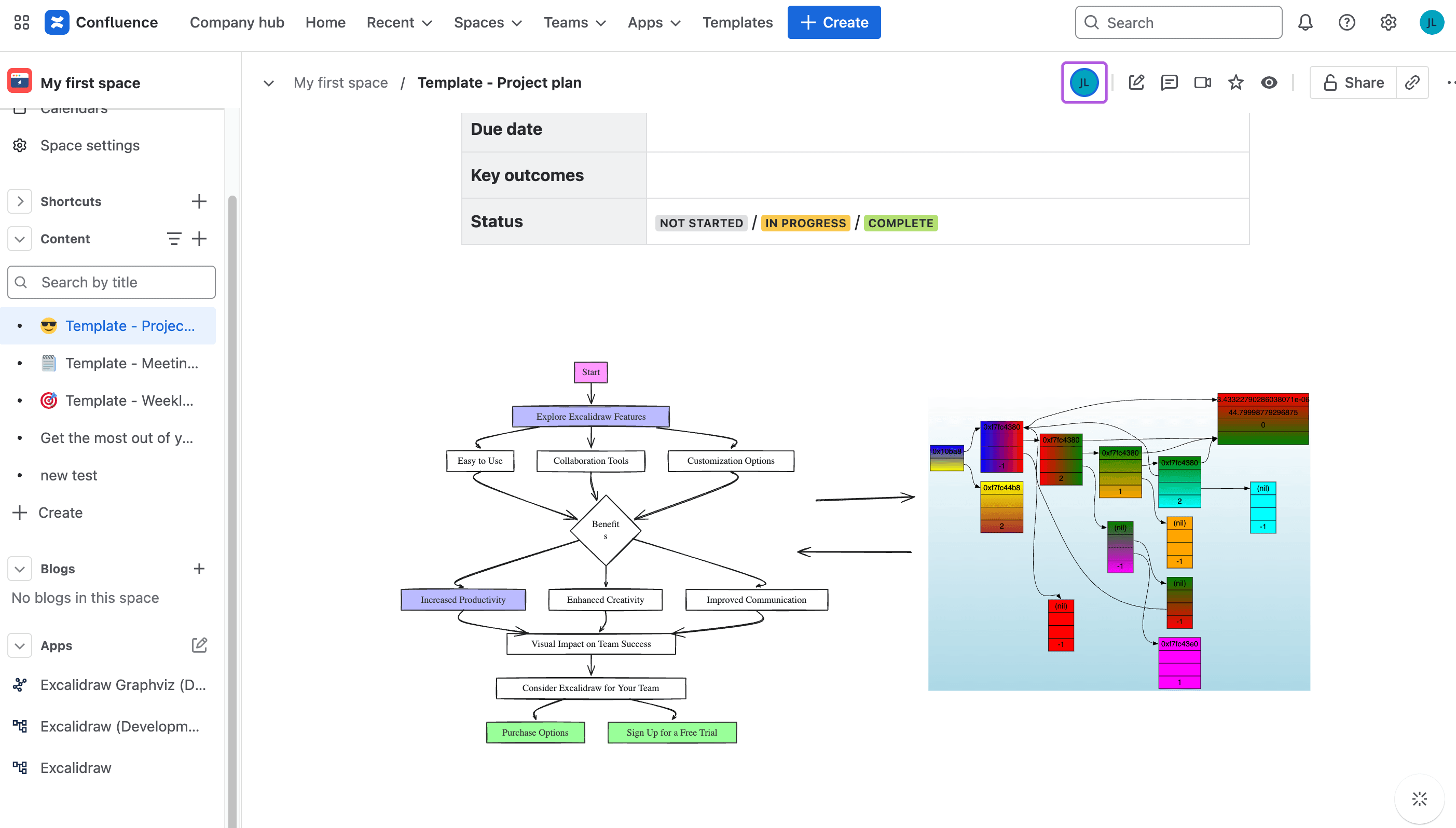Open the app switcher grid icon
Image resolution: width=1456 pixels, height=828 pixels.
pyautogui.click(x=22, y=22)
